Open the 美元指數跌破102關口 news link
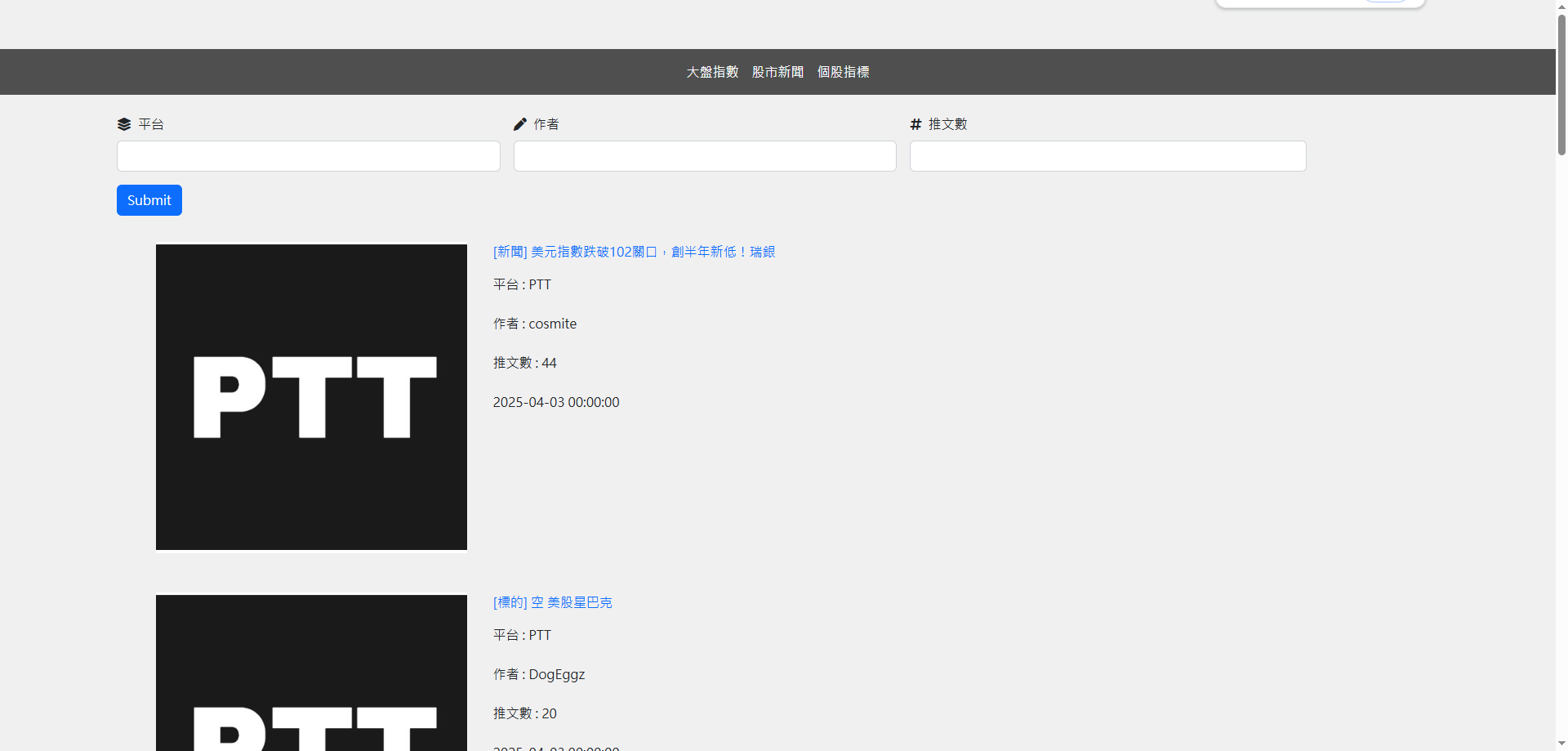 [x=635, y=252]
